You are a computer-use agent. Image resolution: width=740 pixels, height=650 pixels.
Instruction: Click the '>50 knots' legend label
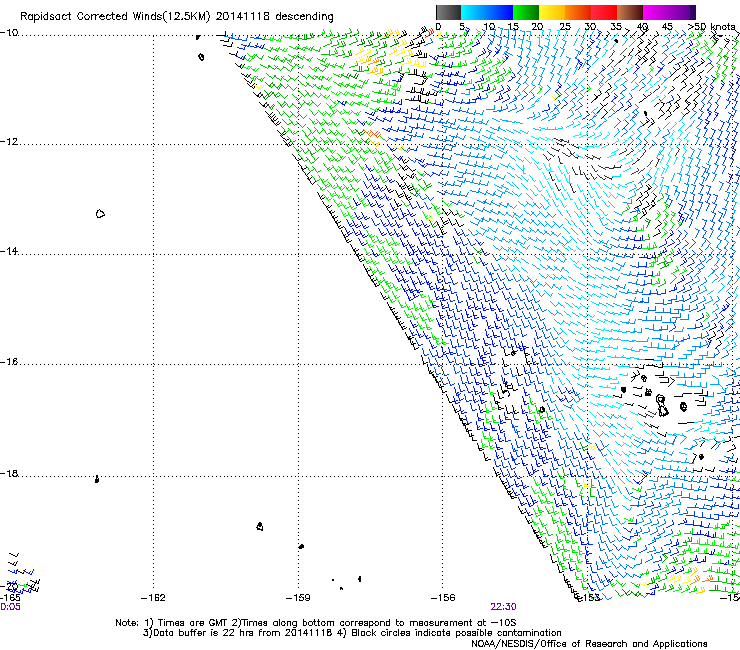pyautogui.click(x=711, y=27)
